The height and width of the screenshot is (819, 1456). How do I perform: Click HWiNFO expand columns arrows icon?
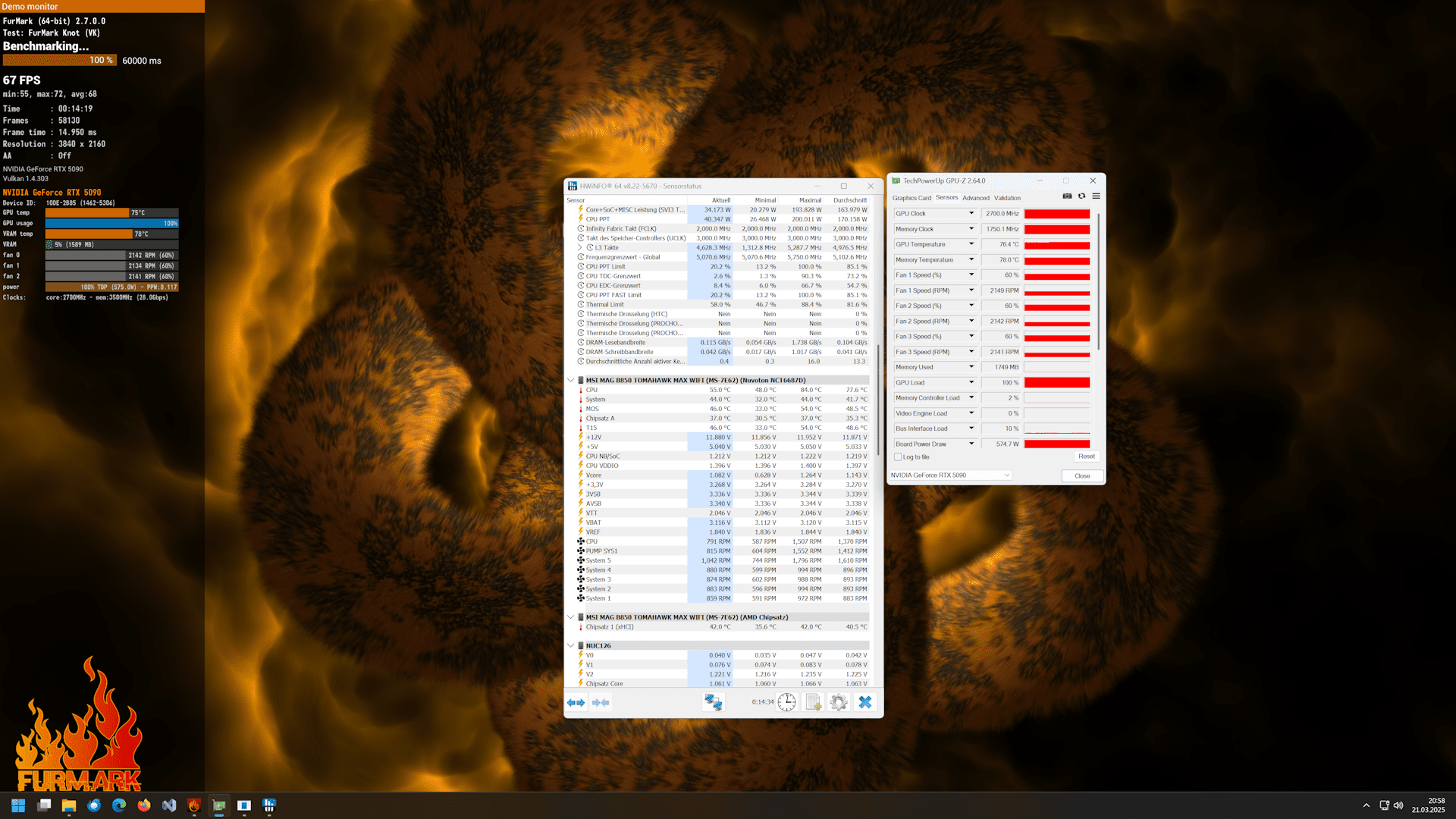click(576, 703)
